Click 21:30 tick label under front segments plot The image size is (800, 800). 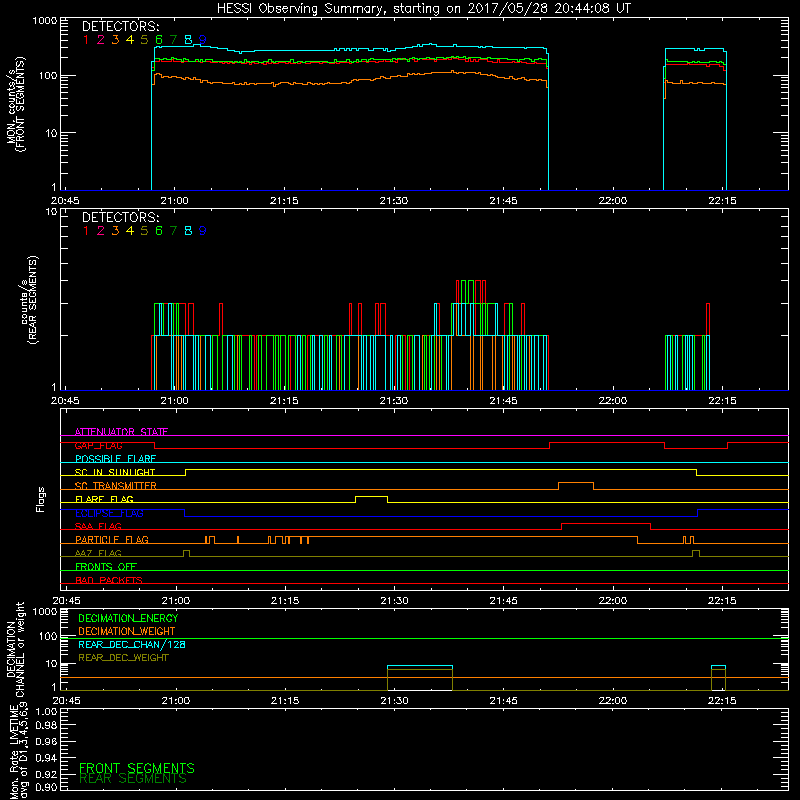pos(394,201)
